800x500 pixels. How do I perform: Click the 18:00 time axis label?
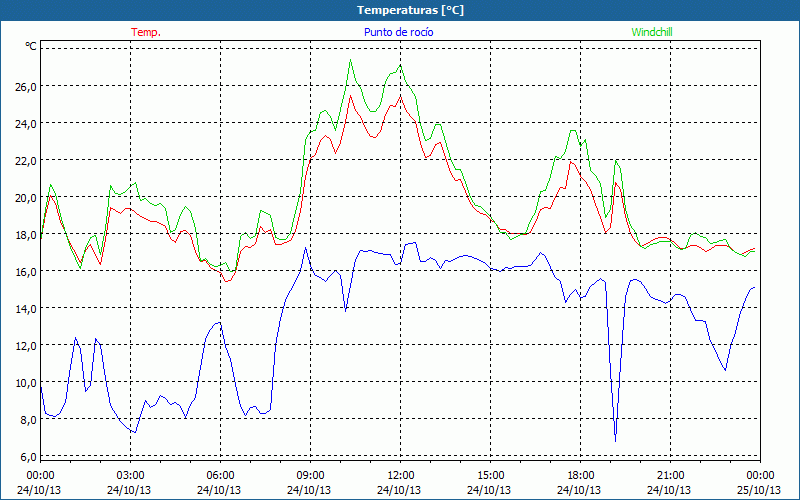(581, 476)
